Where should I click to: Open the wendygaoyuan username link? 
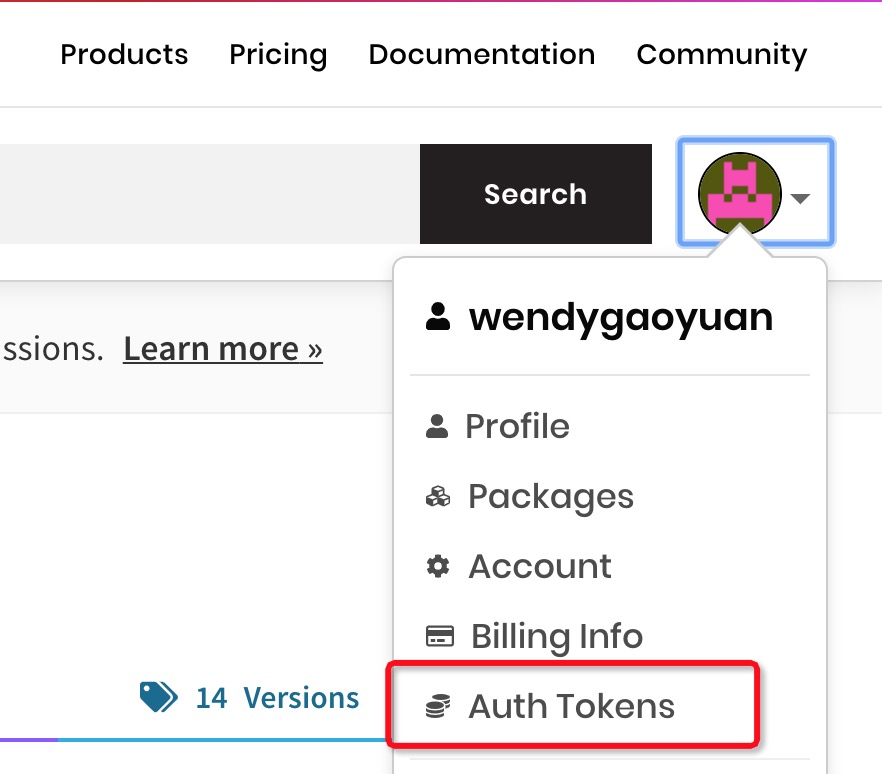(x=620, y=318)
